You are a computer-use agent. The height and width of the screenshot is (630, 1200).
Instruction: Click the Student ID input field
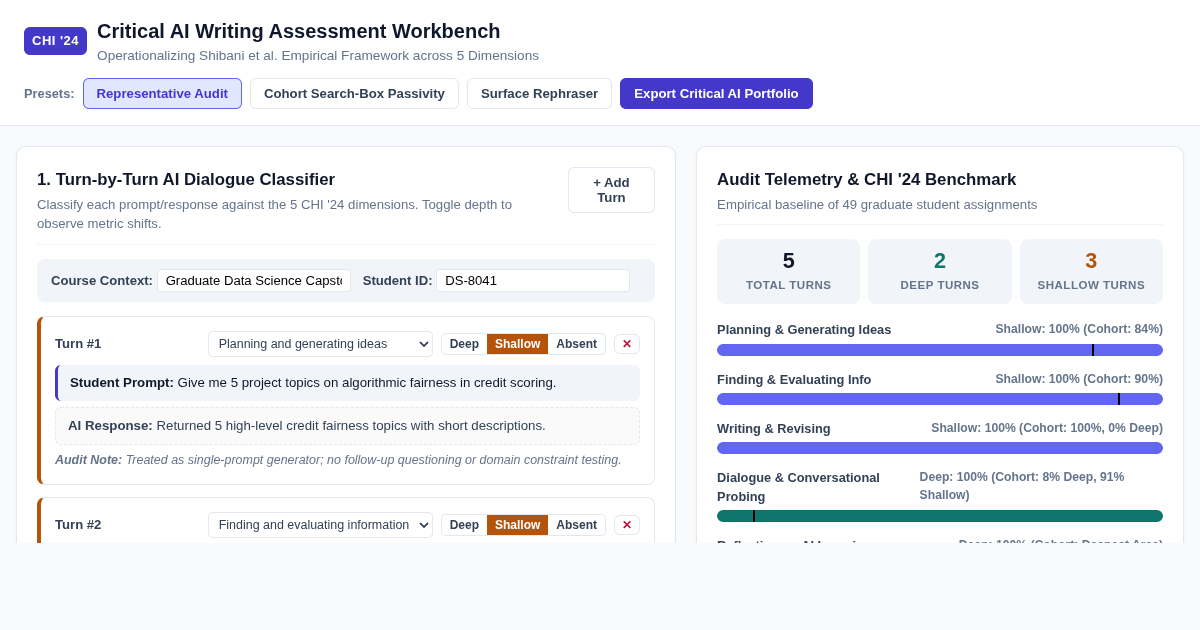click(533, 280)
